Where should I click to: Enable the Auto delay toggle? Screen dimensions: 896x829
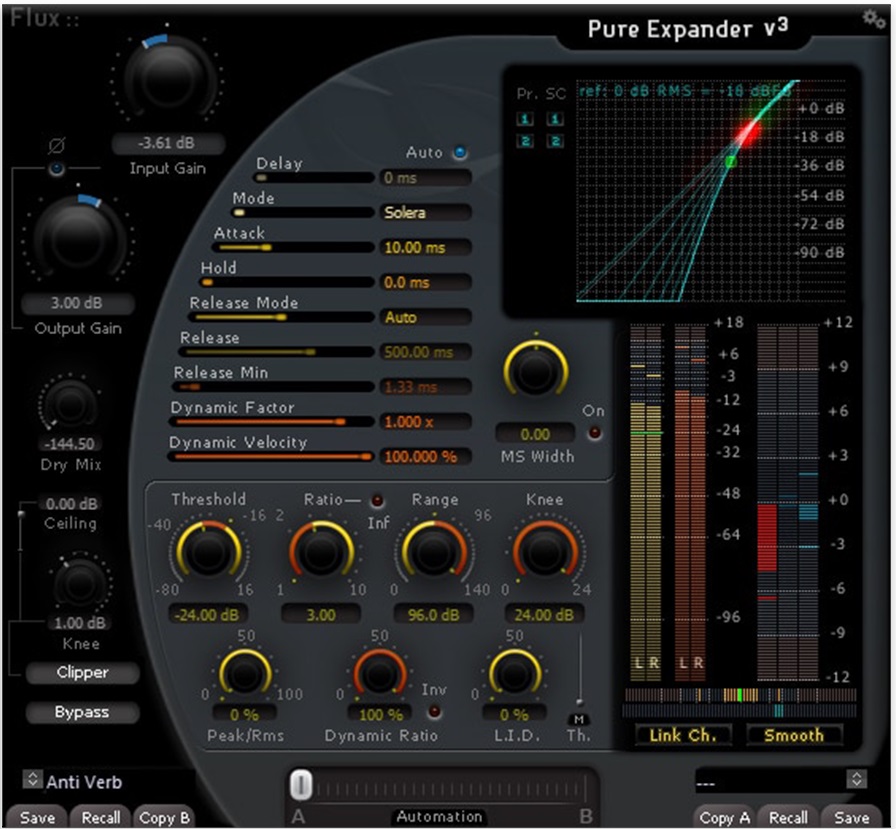[459, 152]
